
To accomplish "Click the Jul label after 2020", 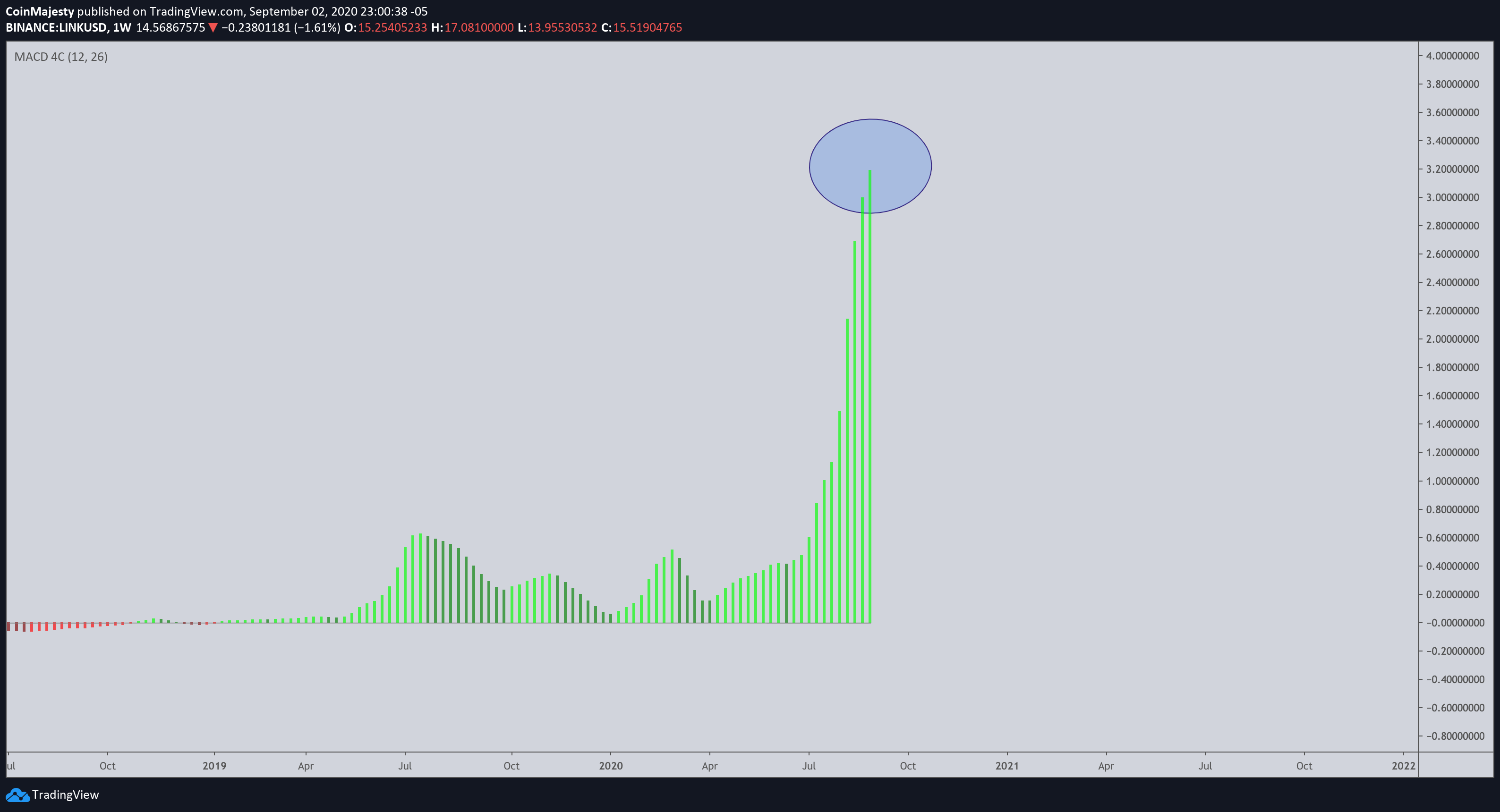I will 809,766.
